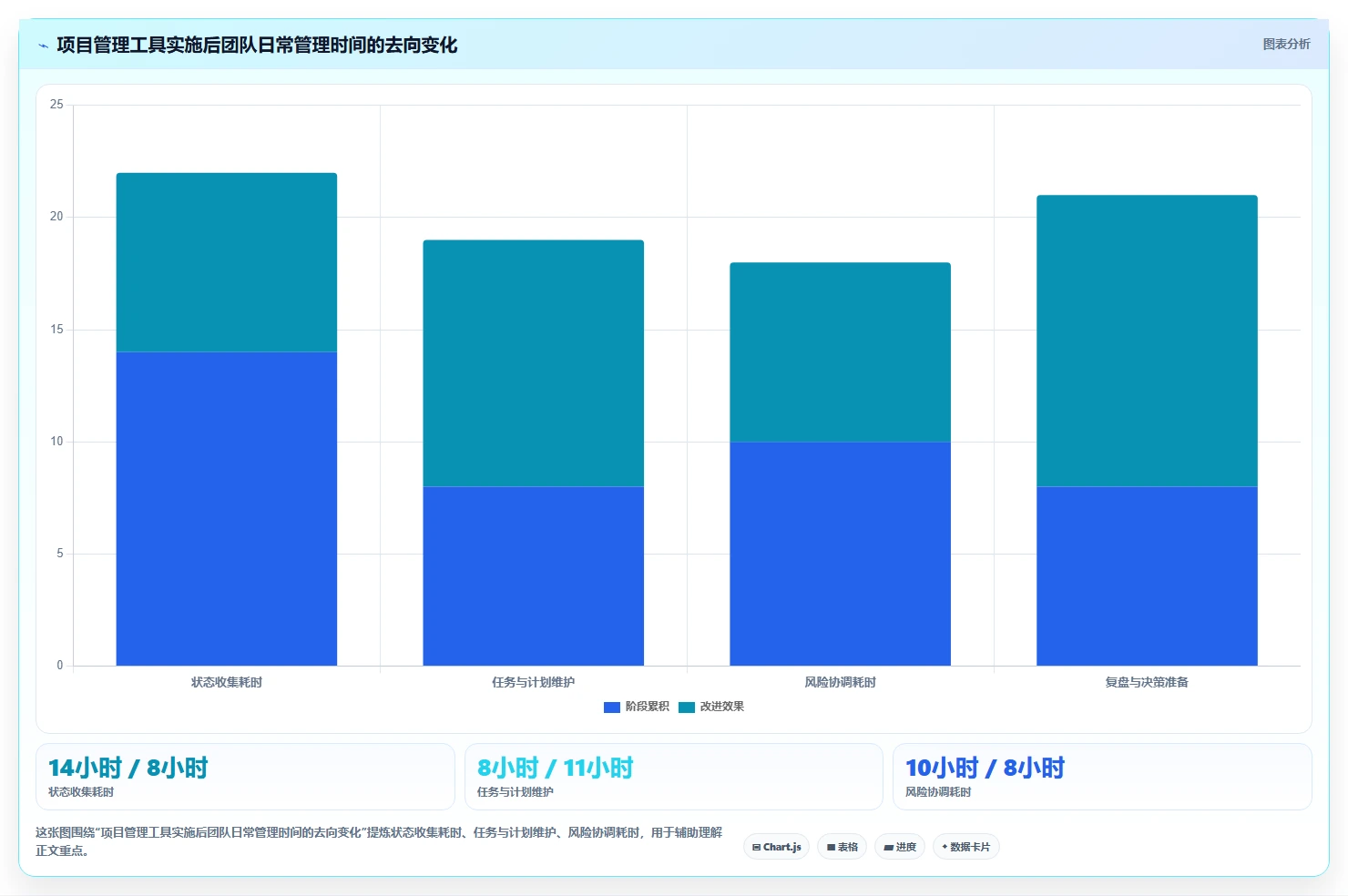Click the blue bar segment for 任务与计划维护

point(534,576)
